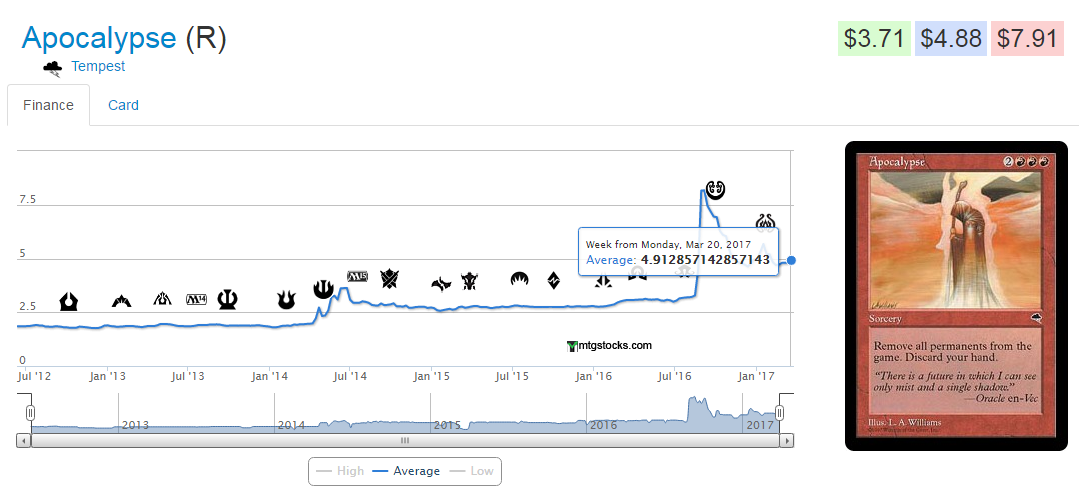Click the blue $4.88 average price badge
The width and height of the screenshot is (1079, 494).
point(950,39)
